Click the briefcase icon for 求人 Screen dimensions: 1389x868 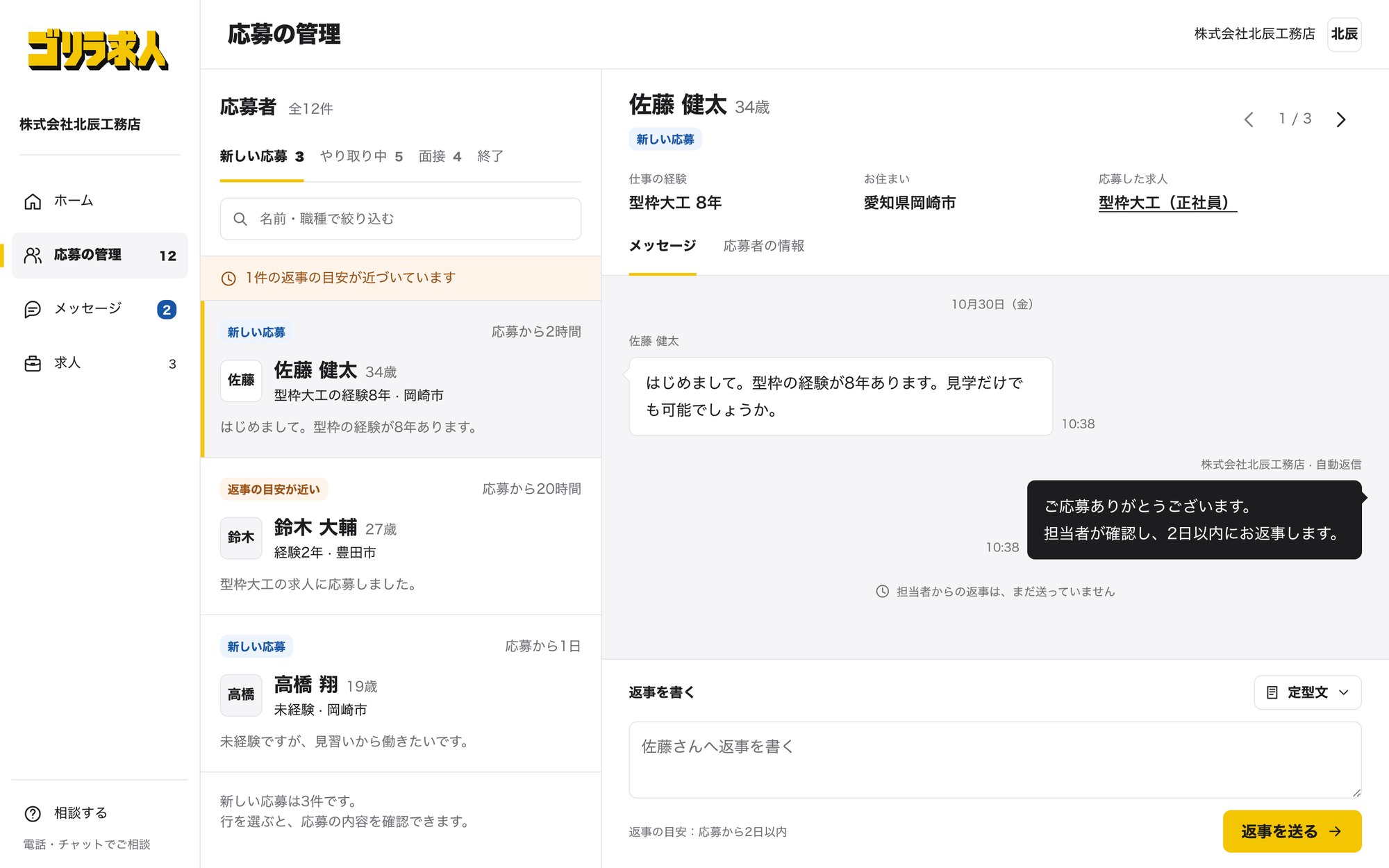(33, 363)
